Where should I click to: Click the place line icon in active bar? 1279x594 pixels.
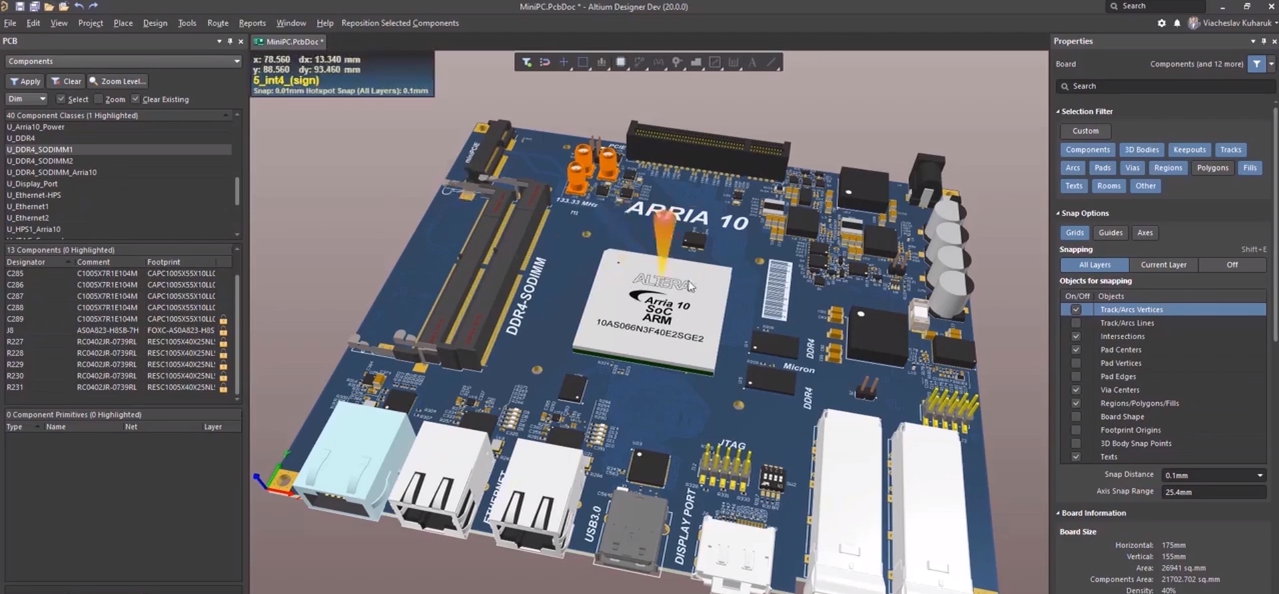click(x=771, y=62)
